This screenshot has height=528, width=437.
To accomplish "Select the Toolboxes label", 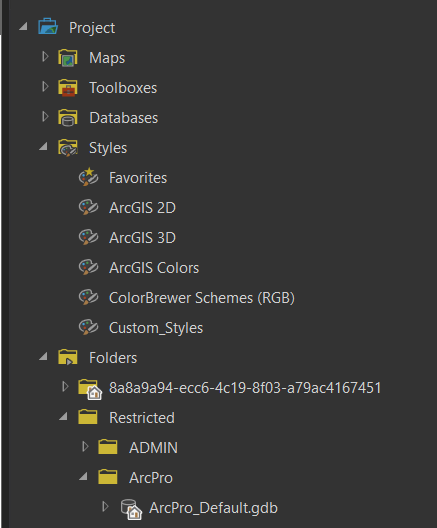I will pyautogui.click(x=123, y=88).
